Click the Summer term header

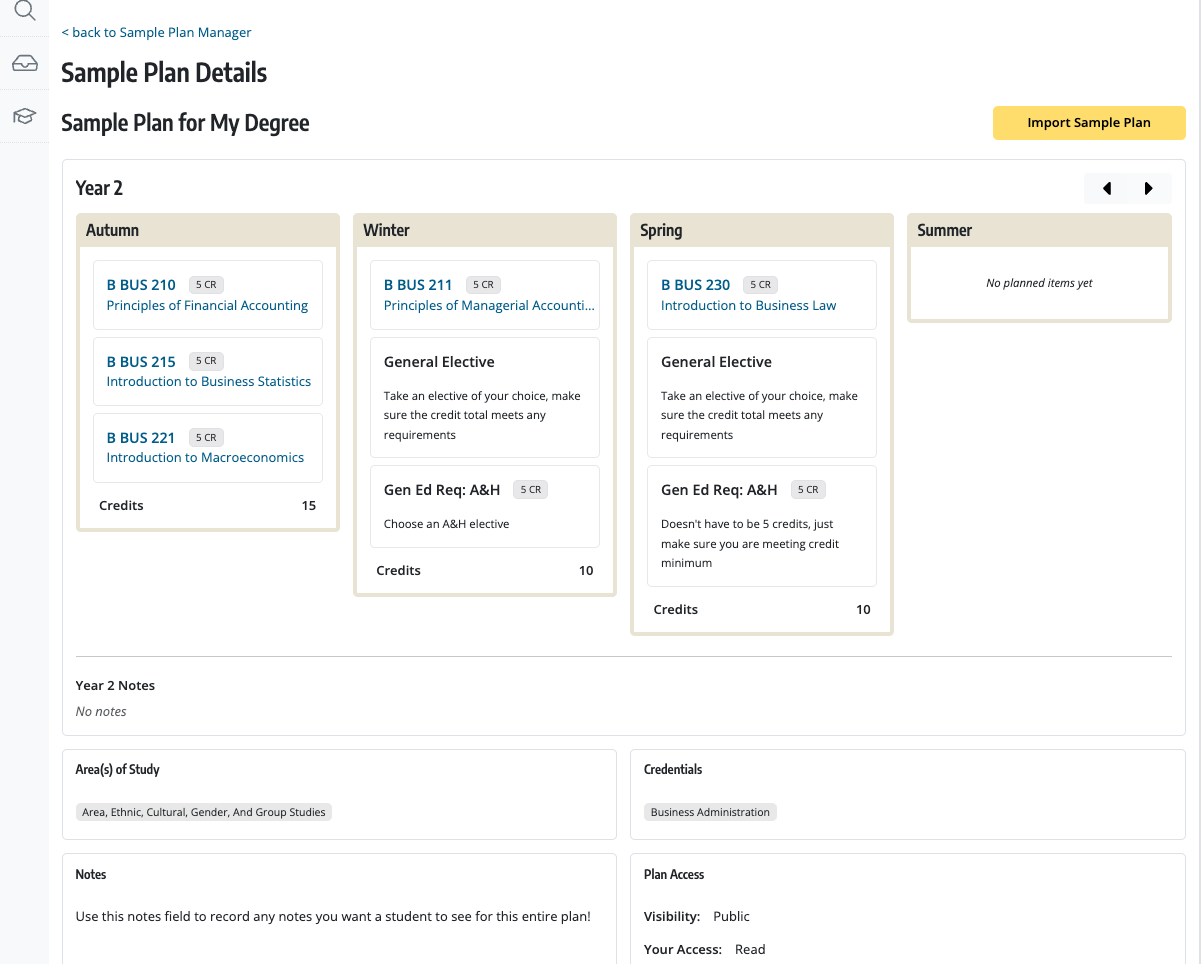coord(1039,230)
